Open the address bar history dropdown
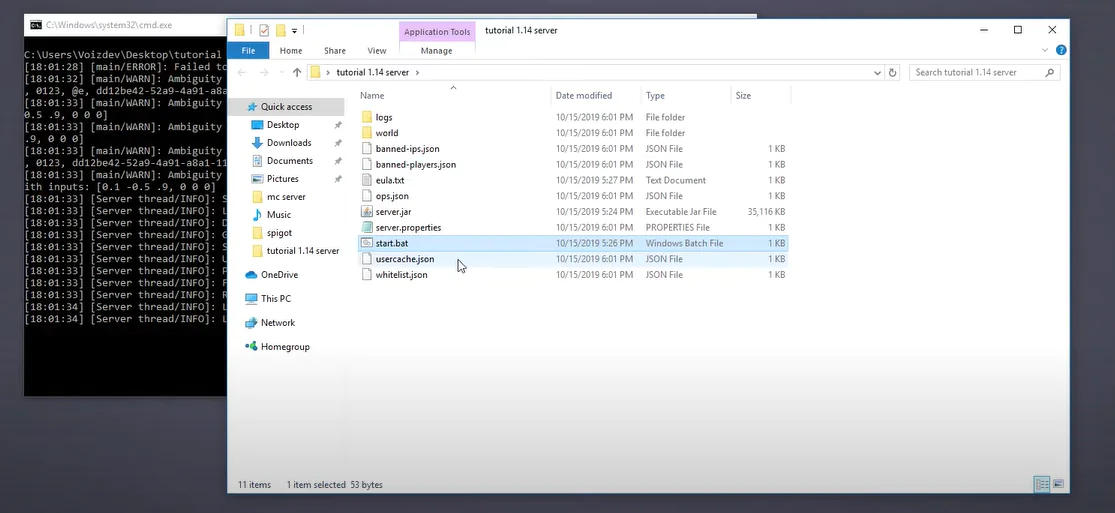The width and height of the screenshot is (1115, 513). click(877, 72)
